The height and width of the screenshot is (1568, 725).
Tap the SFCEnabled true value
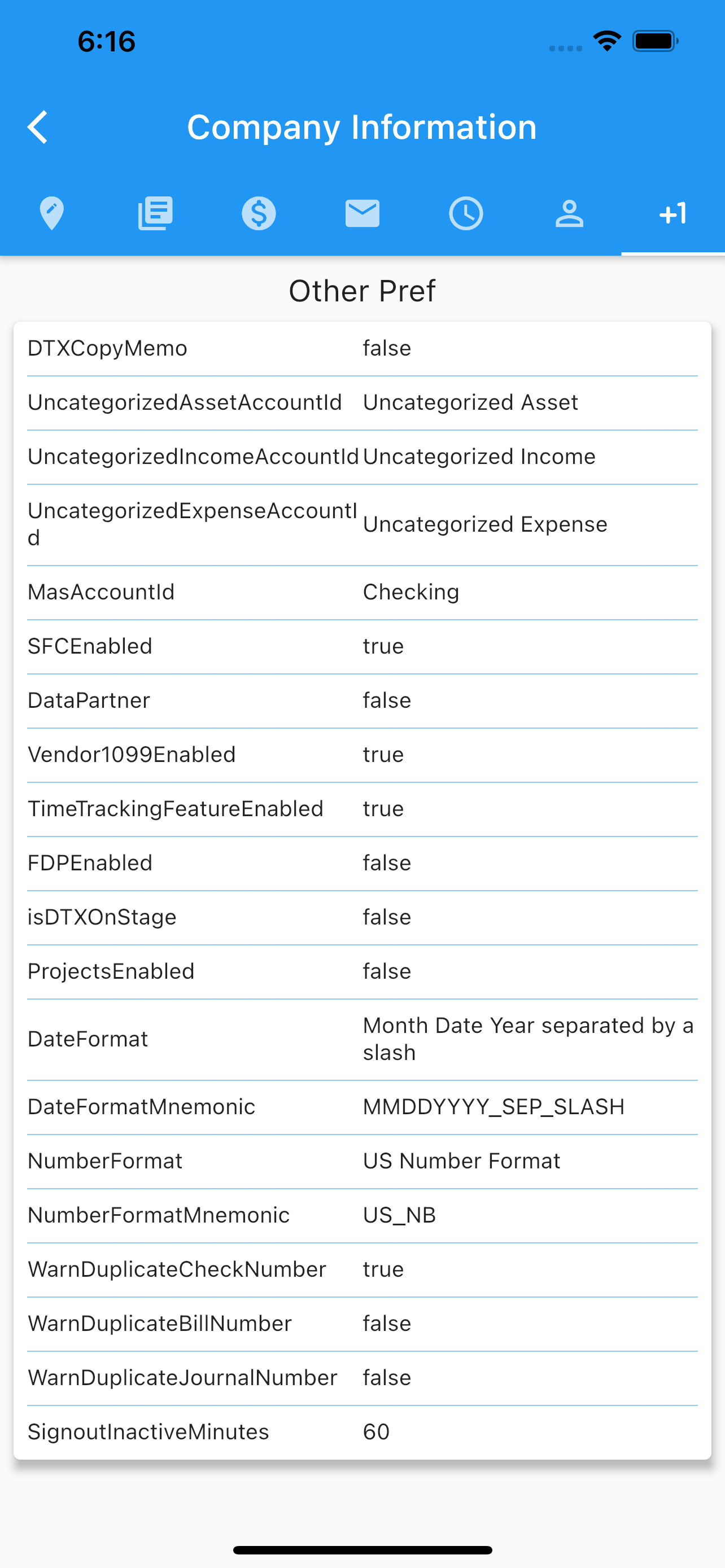pyautogui.click(x=383, y=646)
